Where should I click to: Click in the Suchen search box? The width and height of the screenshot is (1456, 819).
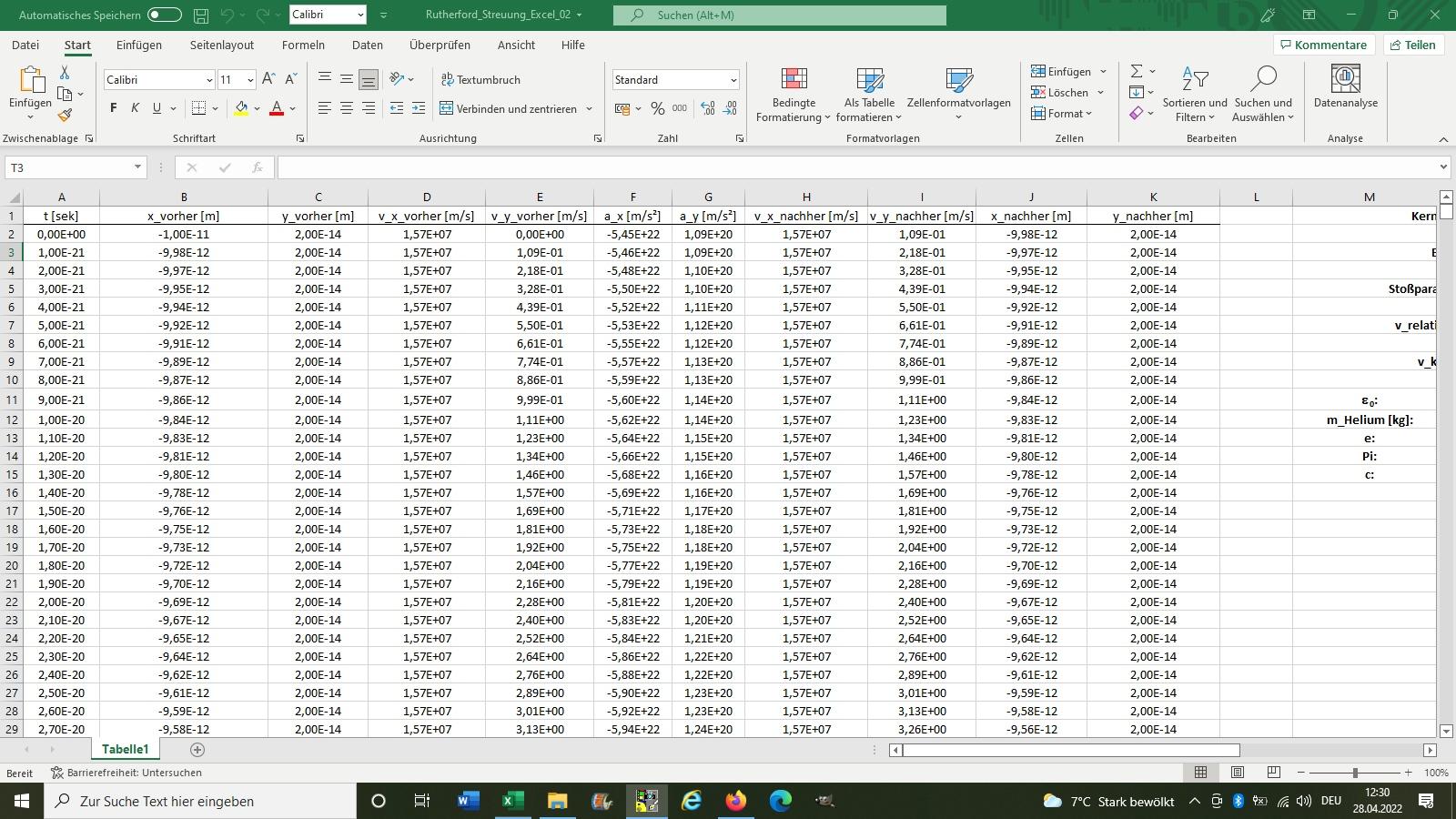pos(780,15)
